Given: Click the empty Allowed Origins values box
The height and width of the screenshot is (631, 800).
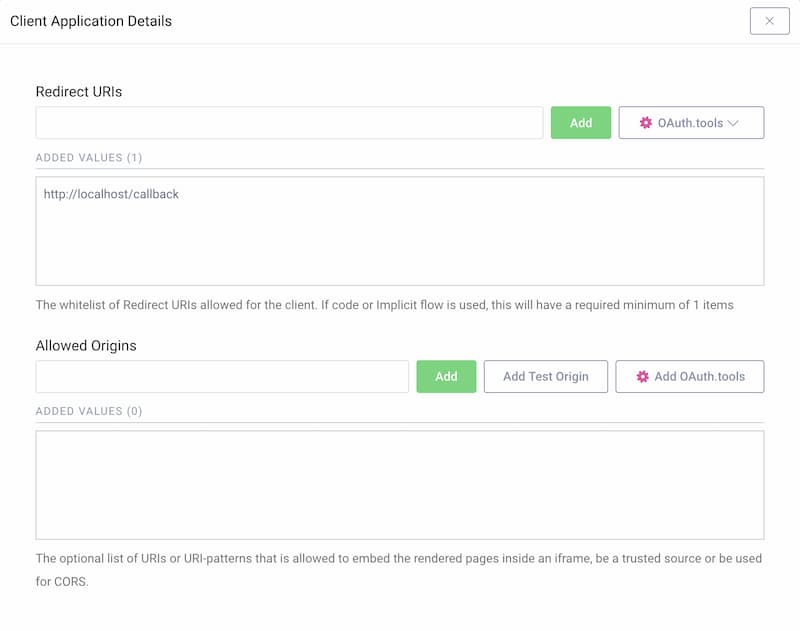Looking at the screenshot, I should (400, 485).
